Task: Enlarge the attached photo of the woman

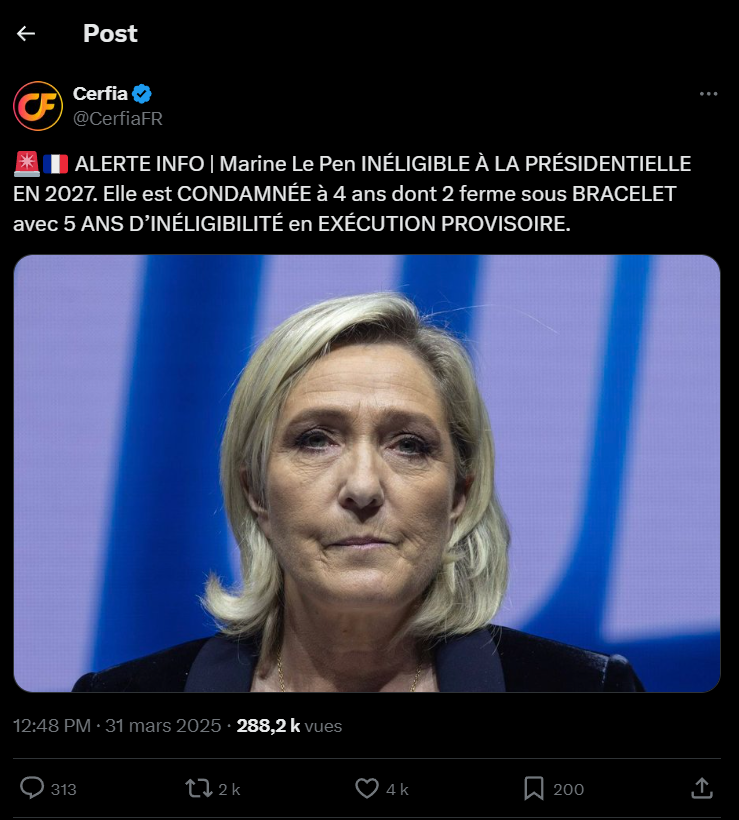Action: pos(367,473)
